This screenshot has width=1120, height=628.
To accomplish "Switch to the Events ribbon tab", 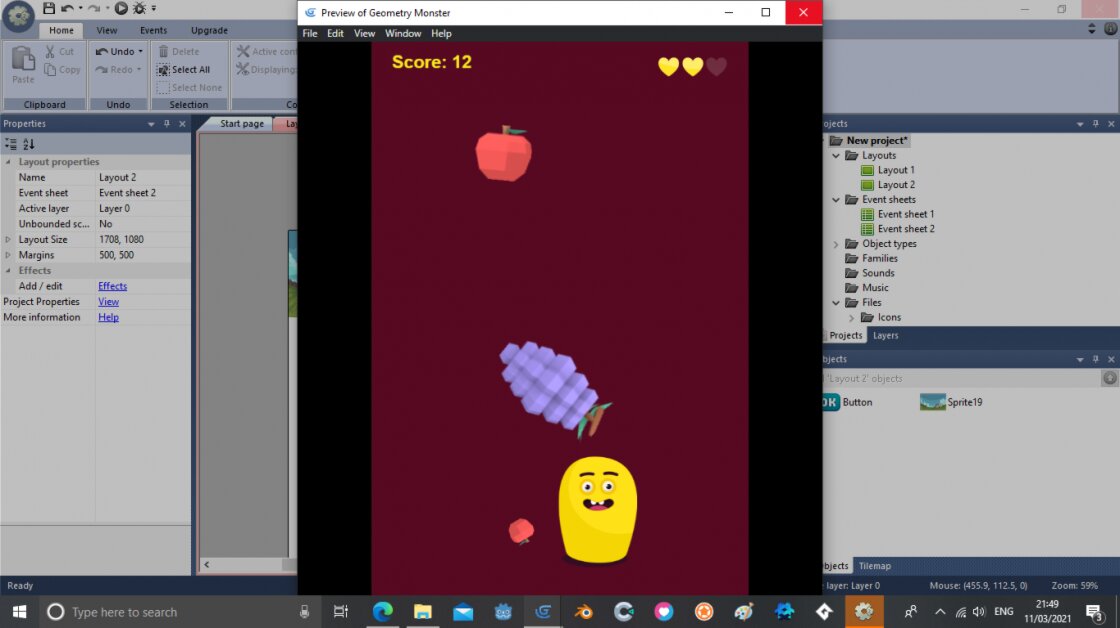I will [x=153, y=30].
